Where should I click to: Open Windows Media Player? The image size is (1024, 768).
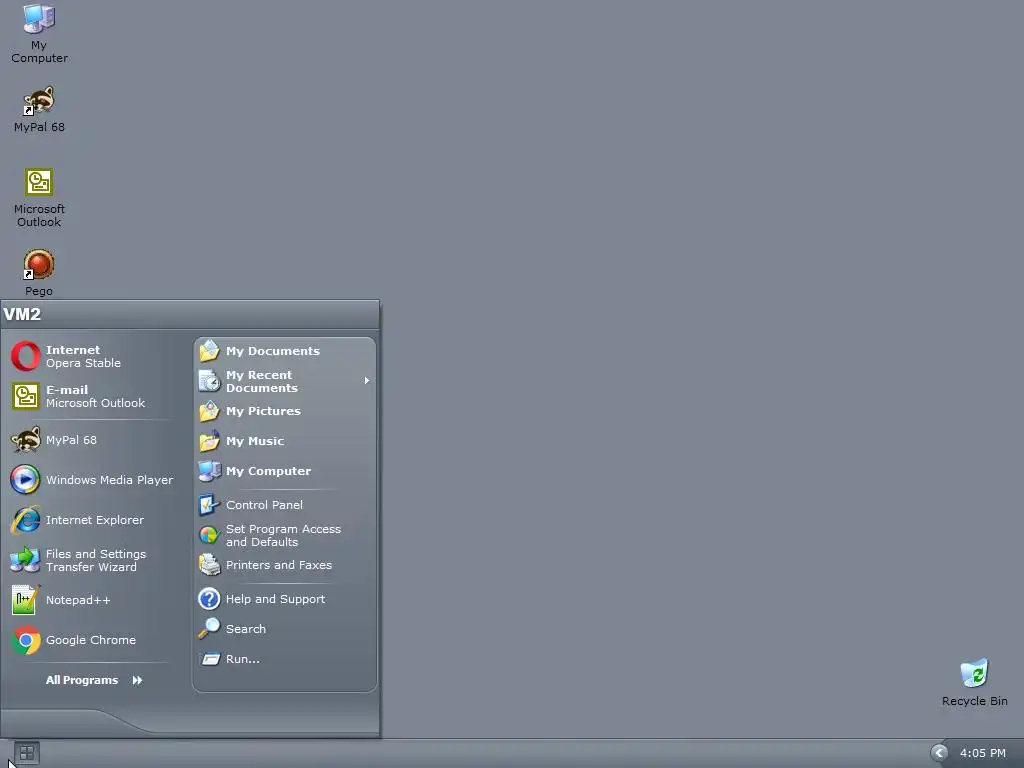[x=91, y=480]
